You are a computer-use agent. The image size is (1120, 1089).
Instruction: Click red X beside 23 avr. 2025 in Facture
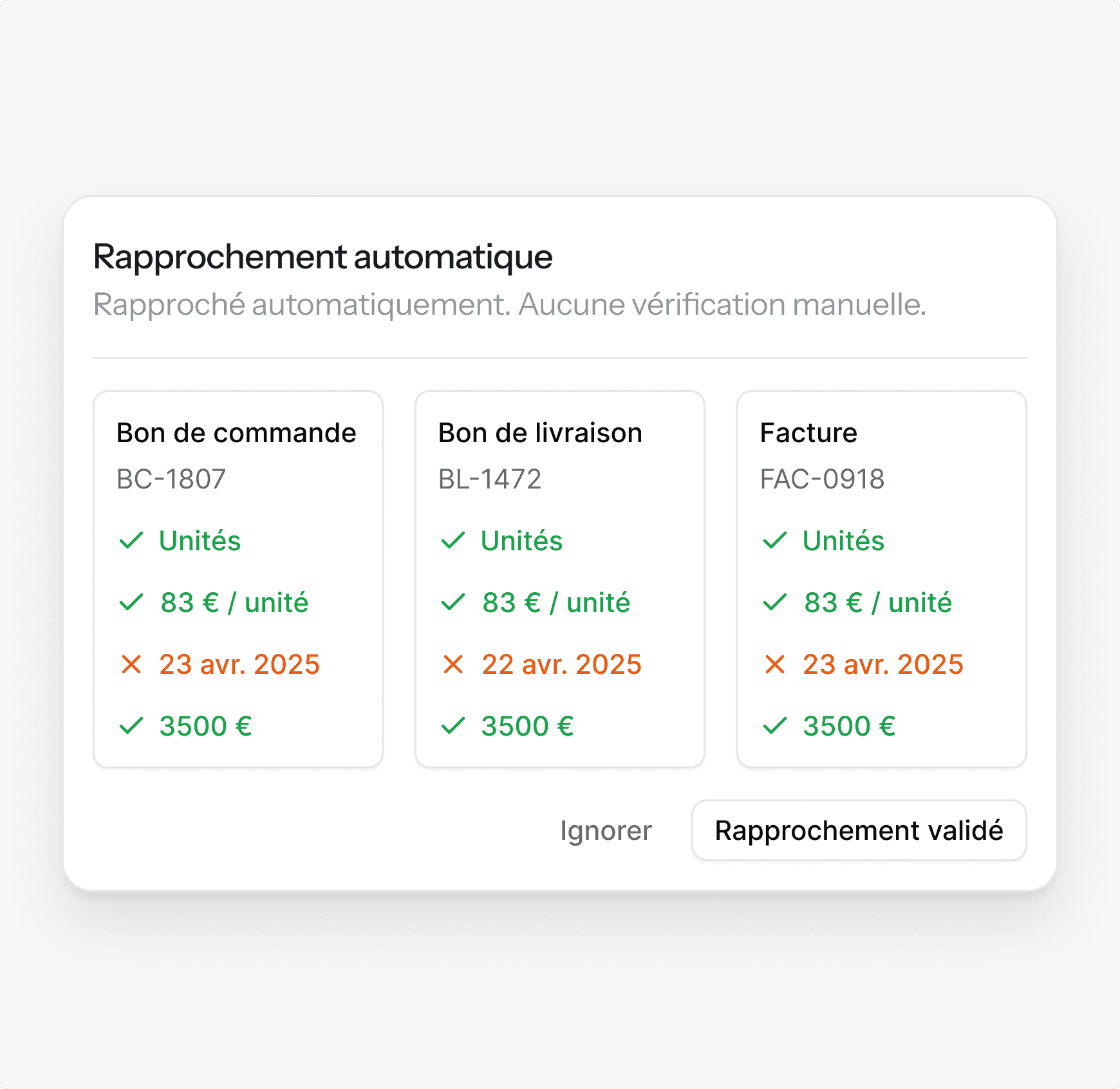775,664
